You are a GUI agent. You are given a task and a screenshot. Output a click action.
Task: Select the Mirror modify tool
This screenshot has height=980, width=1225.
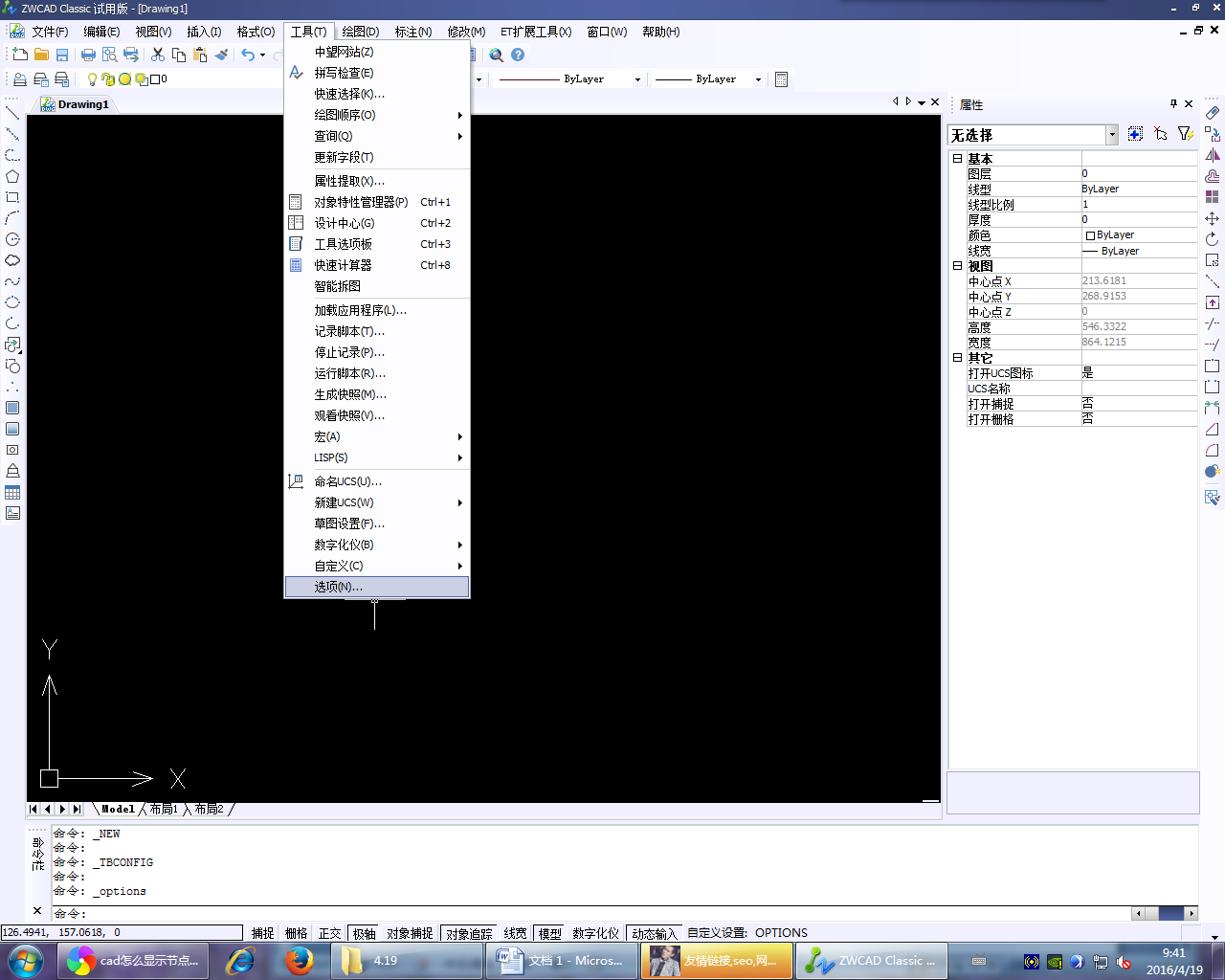pos(1213,155)
